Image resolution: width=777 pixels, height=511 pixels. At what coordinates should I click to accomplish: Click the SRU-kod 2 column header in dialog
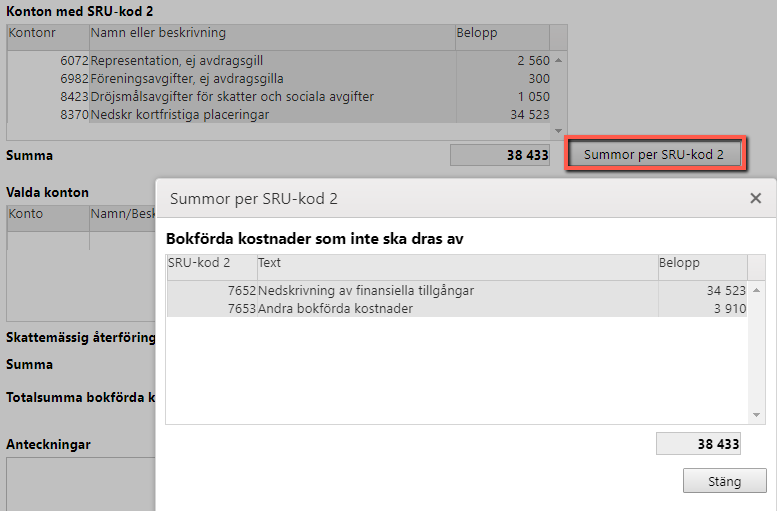212,268
